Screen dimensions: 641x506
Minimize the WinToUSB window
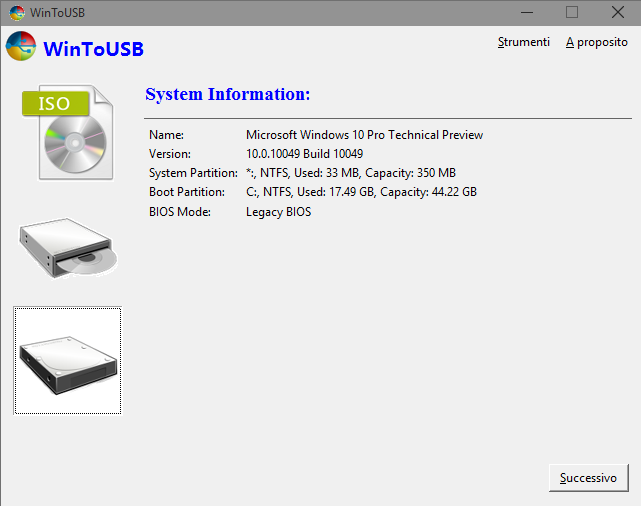tap(527, 13)
